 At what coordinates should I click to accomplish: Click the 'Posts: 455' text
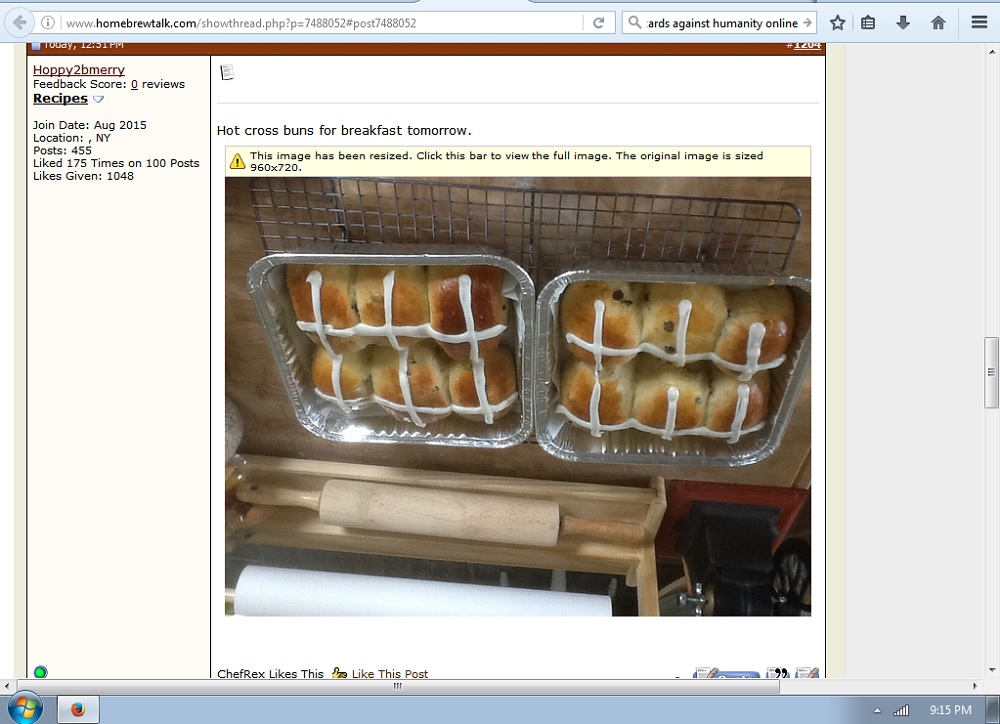(62, 151)
